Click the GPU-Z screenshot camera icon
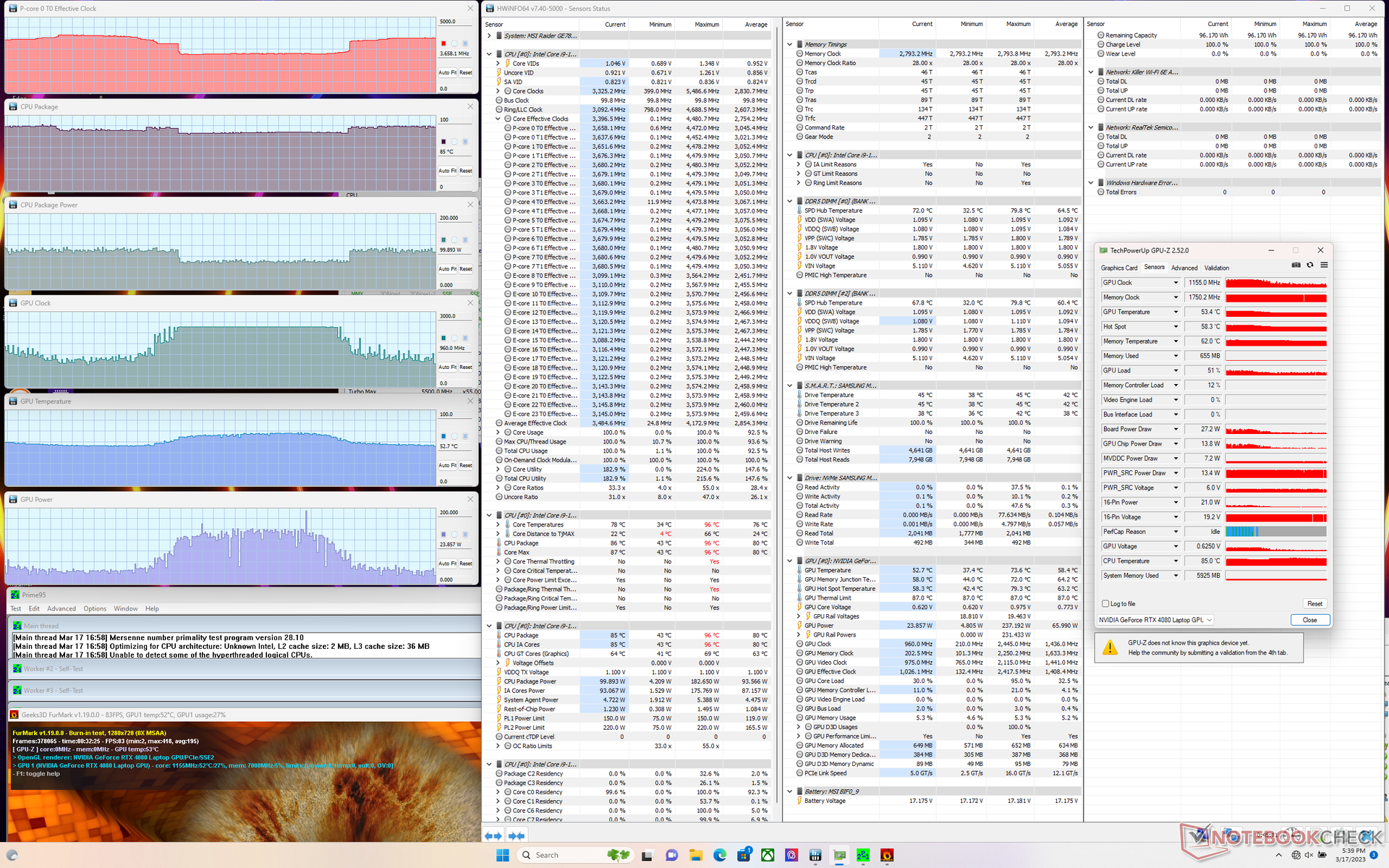1389x868 pixels. coord(1296,265)
